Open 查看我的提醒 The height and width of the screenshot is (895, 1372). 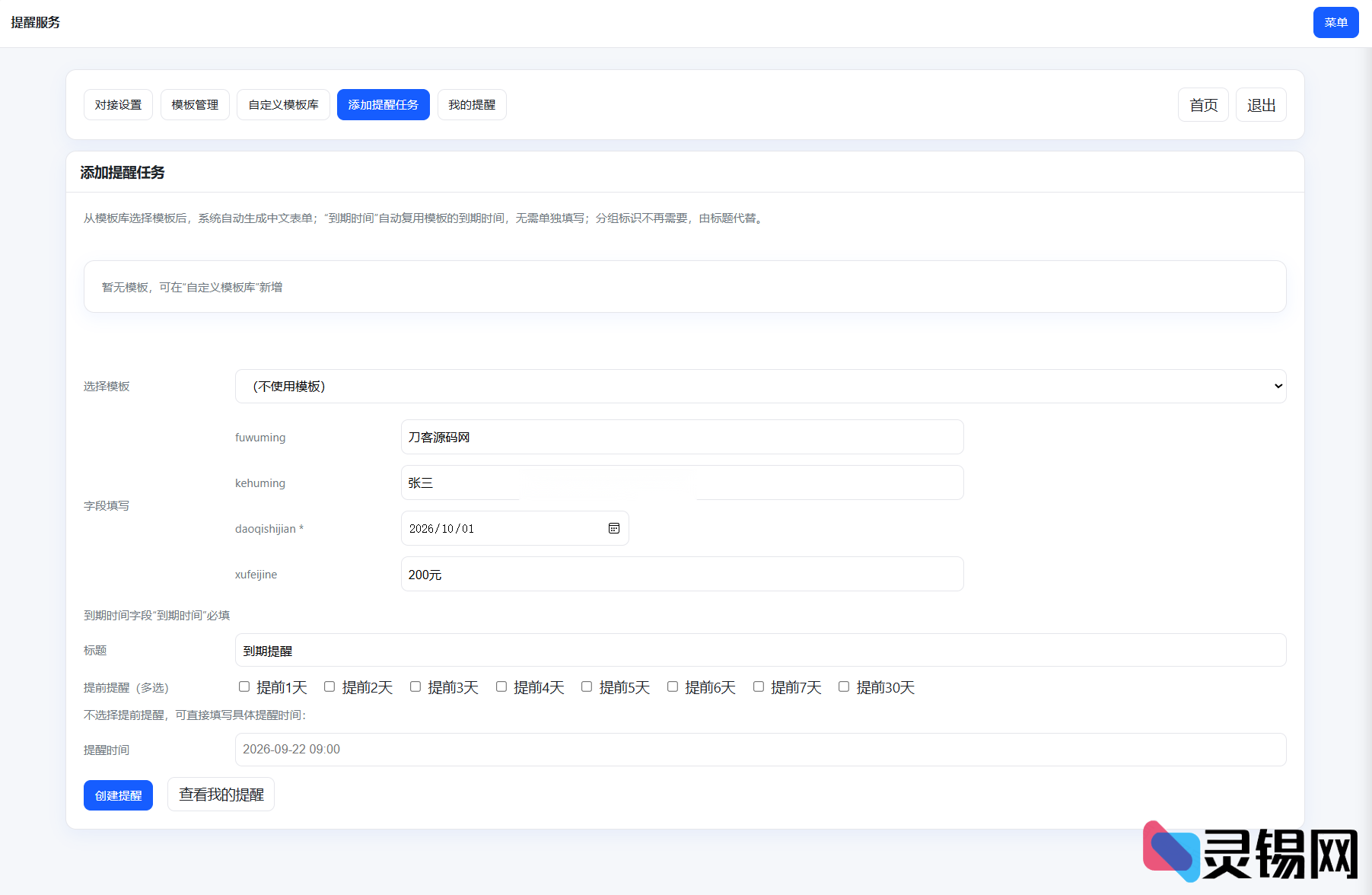(x=221, y=794)
